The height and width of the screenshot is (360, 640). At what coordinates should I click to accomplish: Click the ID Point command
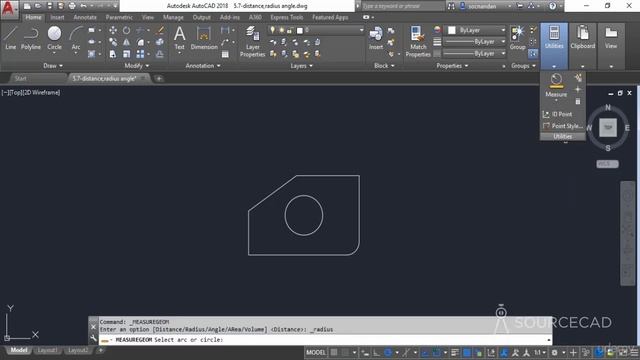pyautogui.click(x=558, y=114)
